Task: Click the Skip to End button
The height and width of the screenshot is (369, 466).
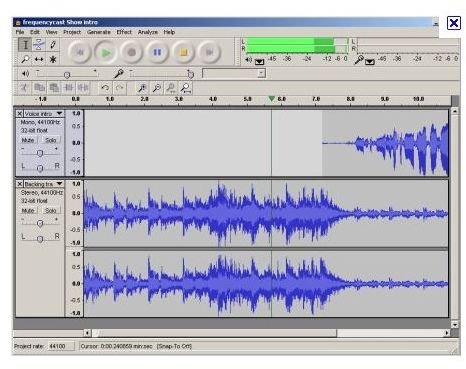Action: click(x=209, y=52)
